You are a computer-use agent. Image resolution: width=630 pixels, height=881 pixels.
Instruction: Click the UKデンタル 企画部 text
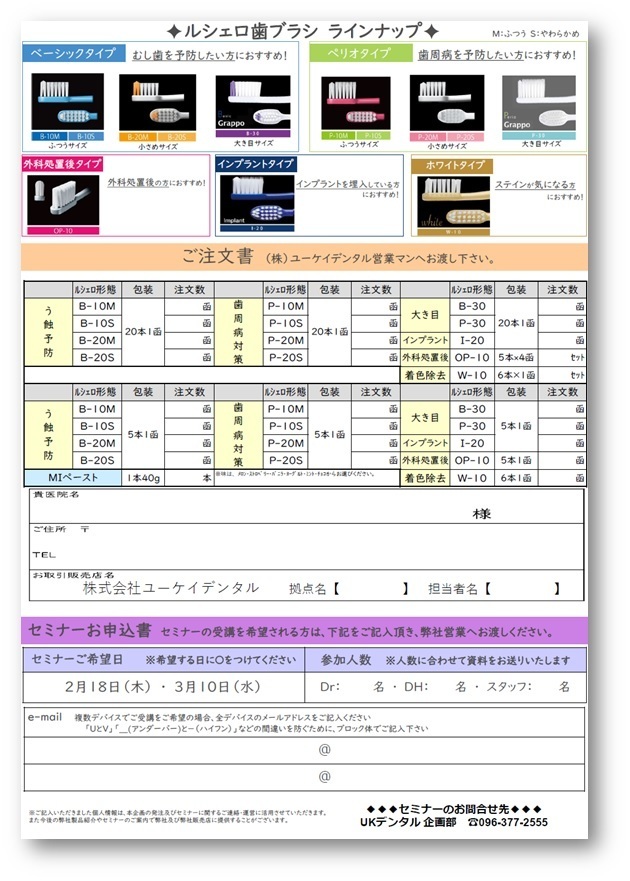tap(408, 822)
